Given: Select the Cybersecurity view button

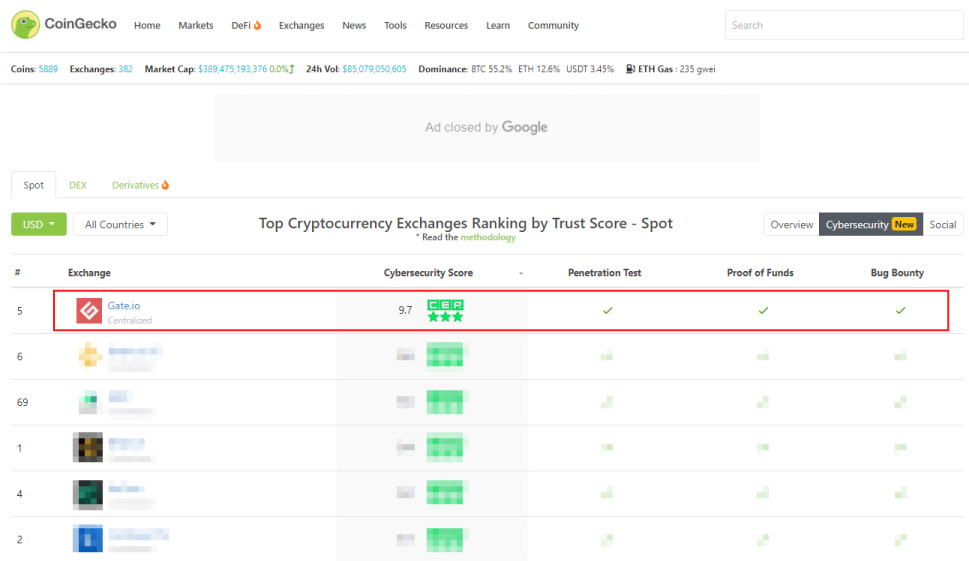Looking at the screenshot, I should click(x=871, y=224).
